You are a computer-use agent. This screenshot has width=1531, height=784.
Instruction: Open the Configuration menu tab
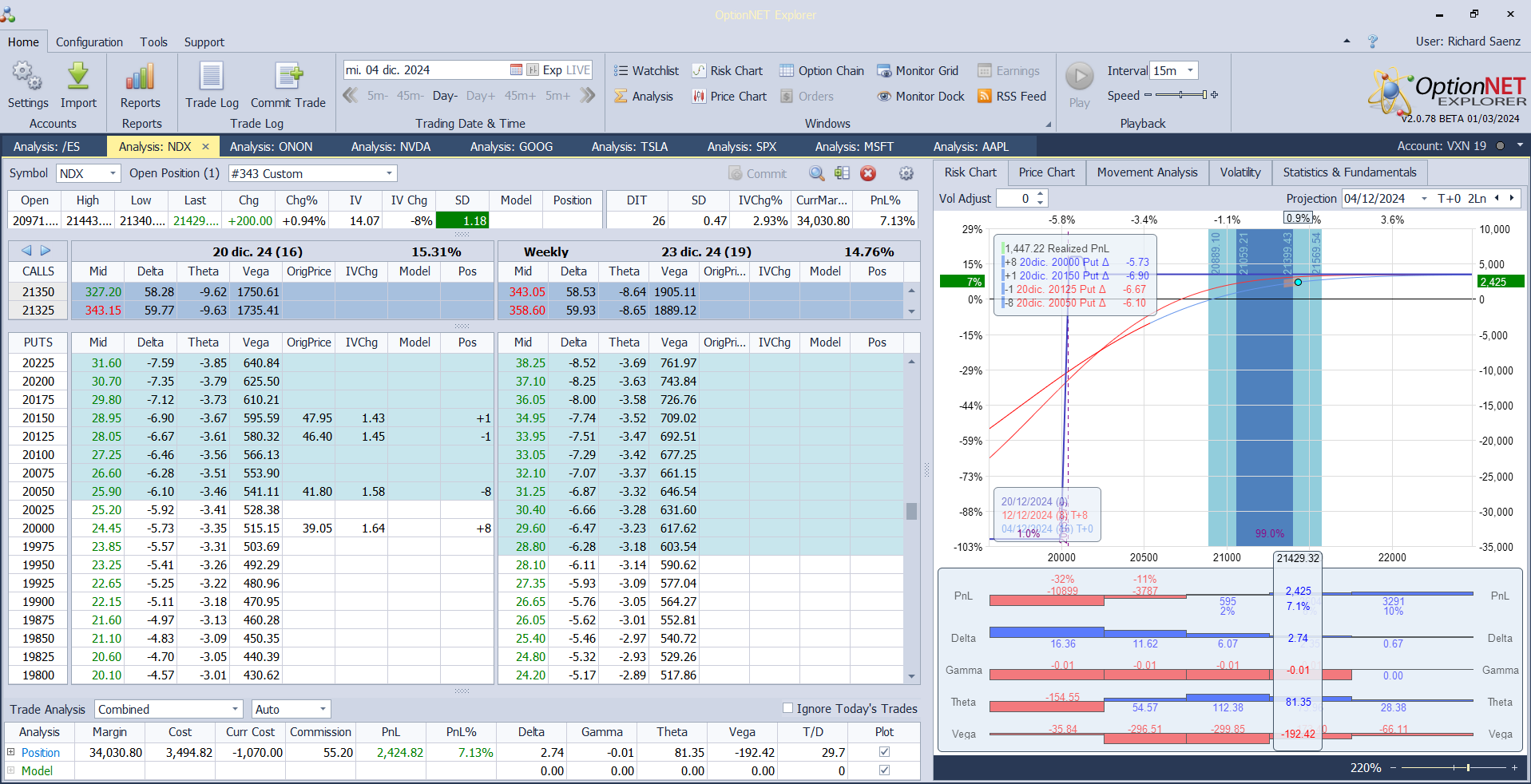point(89,42)
